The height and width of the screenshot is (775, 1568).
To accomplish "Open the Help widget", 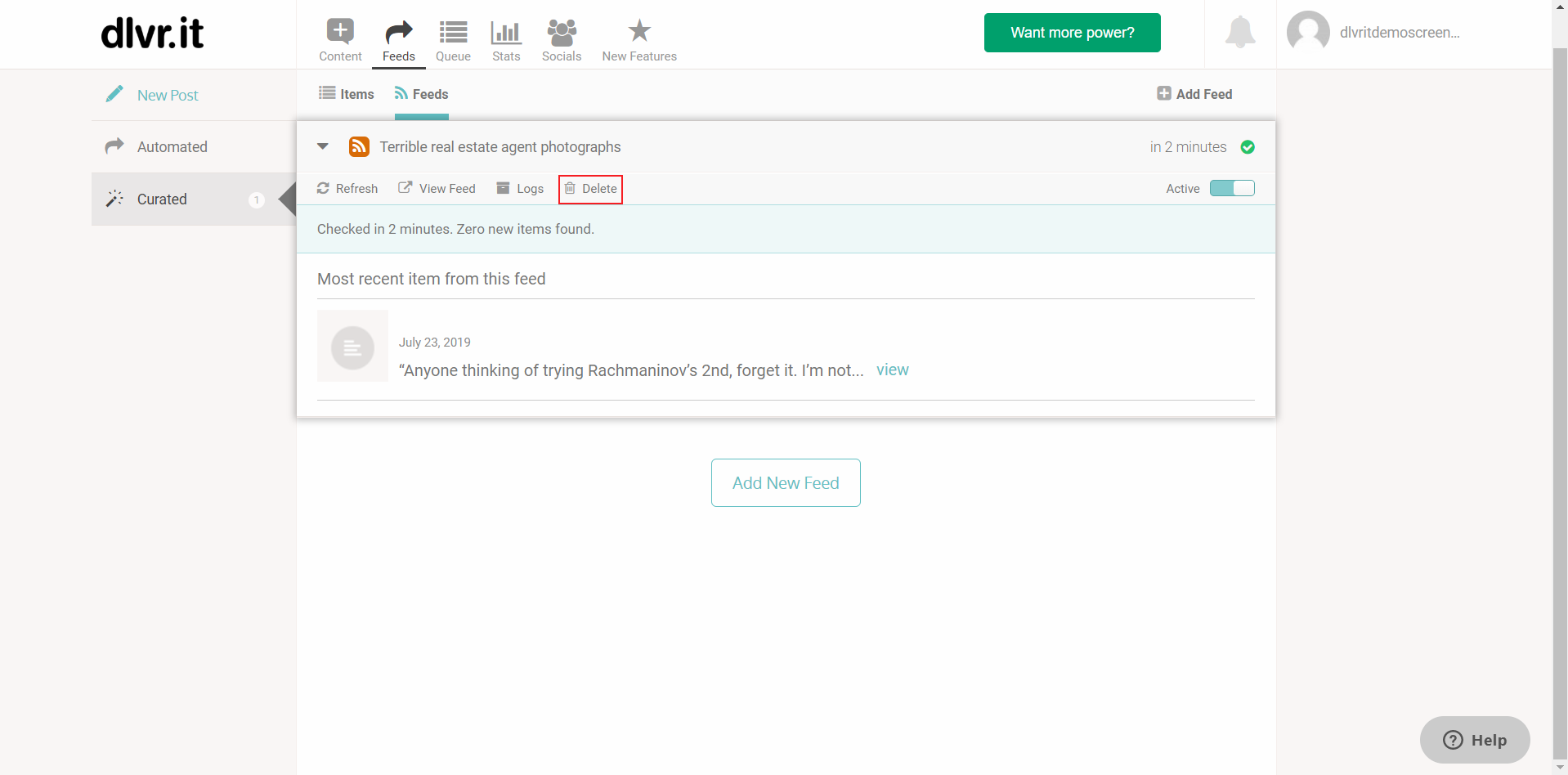I will 1475,740.
